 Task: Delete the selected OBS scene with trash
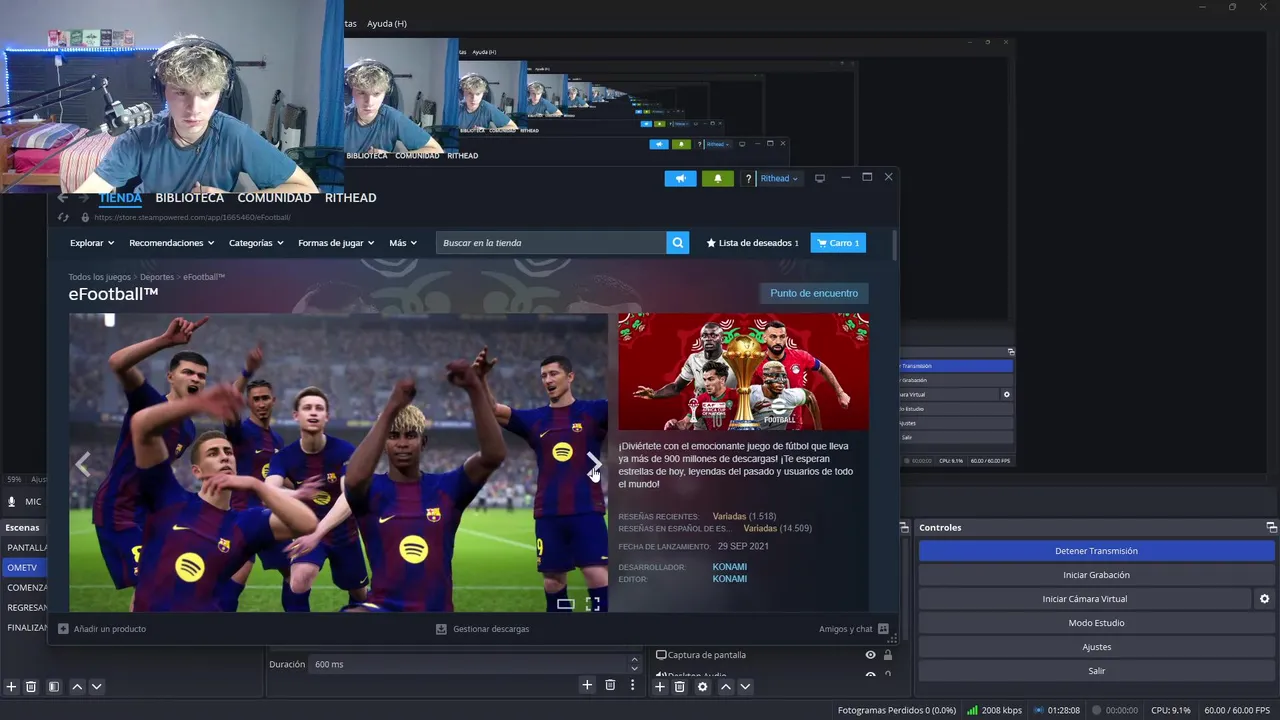(x=31, y=686)
